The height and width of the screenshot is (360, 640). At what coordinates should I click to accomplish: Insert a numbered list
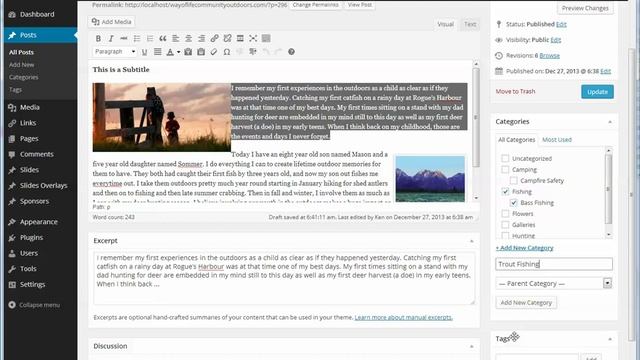click(x=150, y=38)
